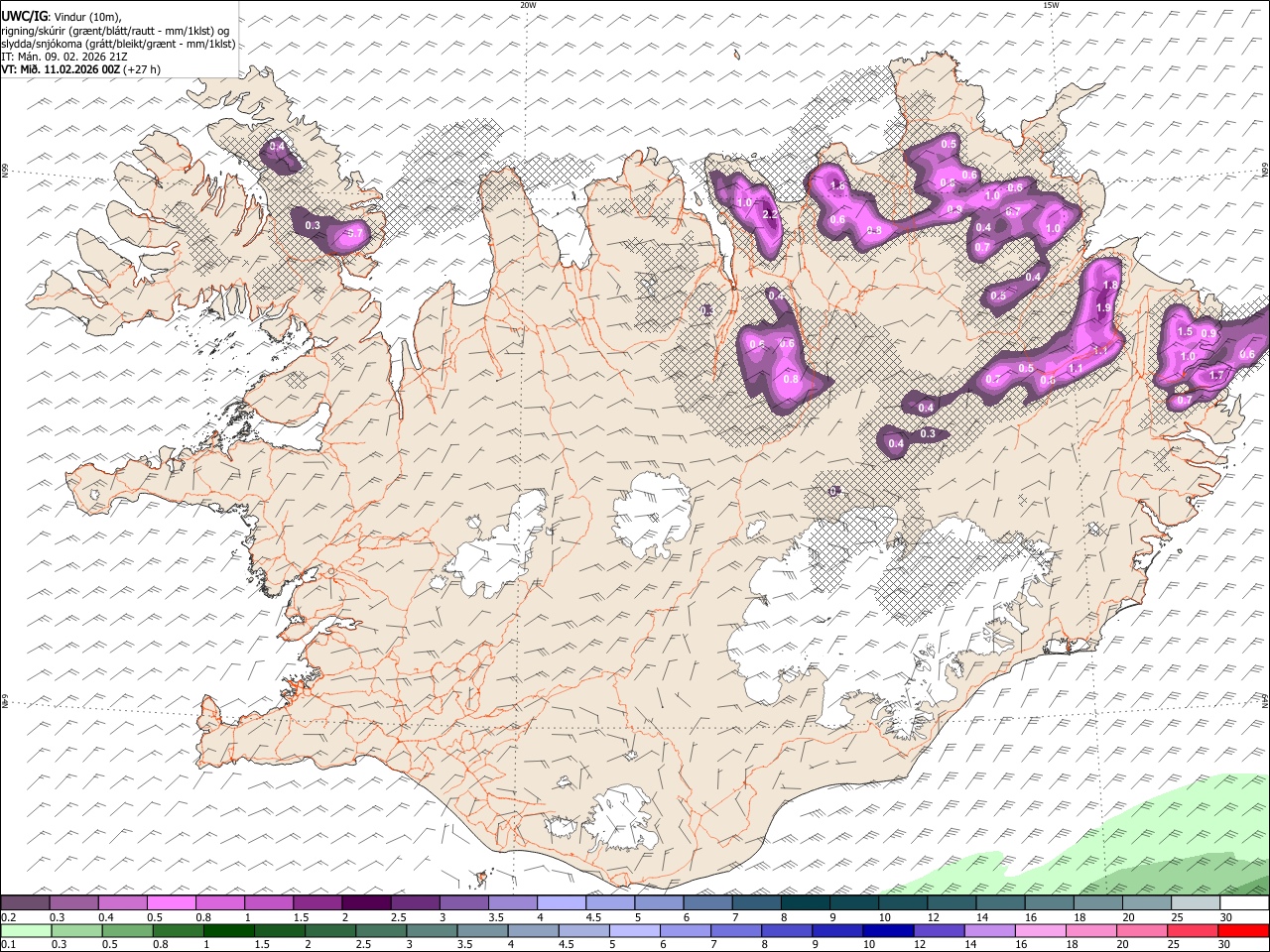Image resolution: width=1270 pixels, height=952 pixels.
Task: Click the 0.2 label in the legend
Action: click(x=9, y=917)
